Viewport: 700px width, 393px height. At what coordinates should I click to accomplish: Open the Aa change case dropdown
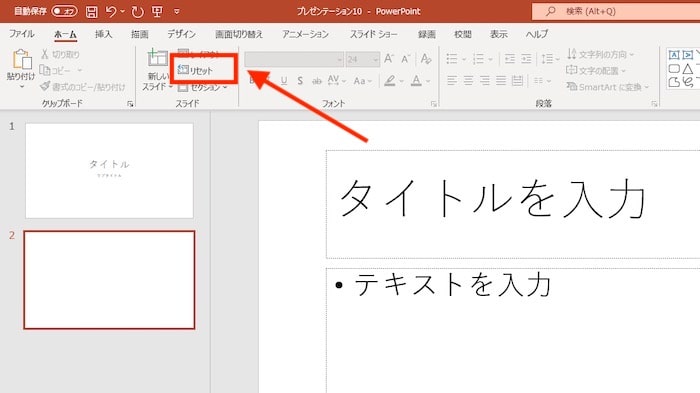coord(362,81)
